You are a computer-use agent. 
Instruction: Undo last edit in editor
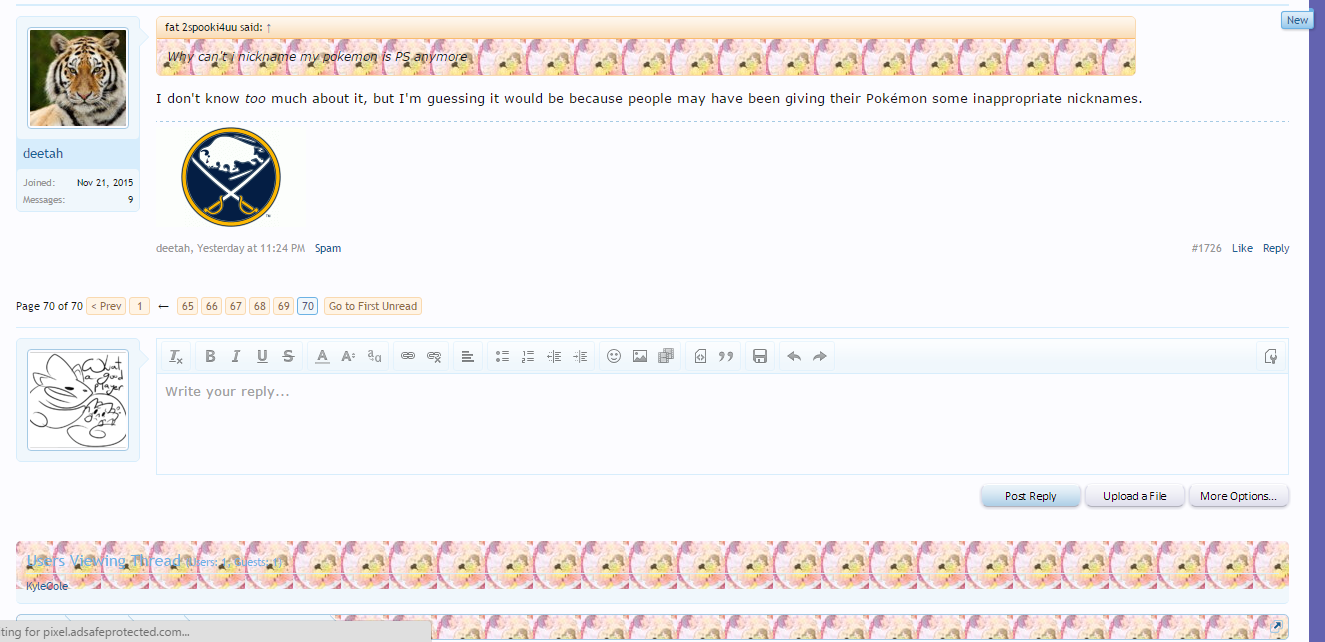click(794, 356)
